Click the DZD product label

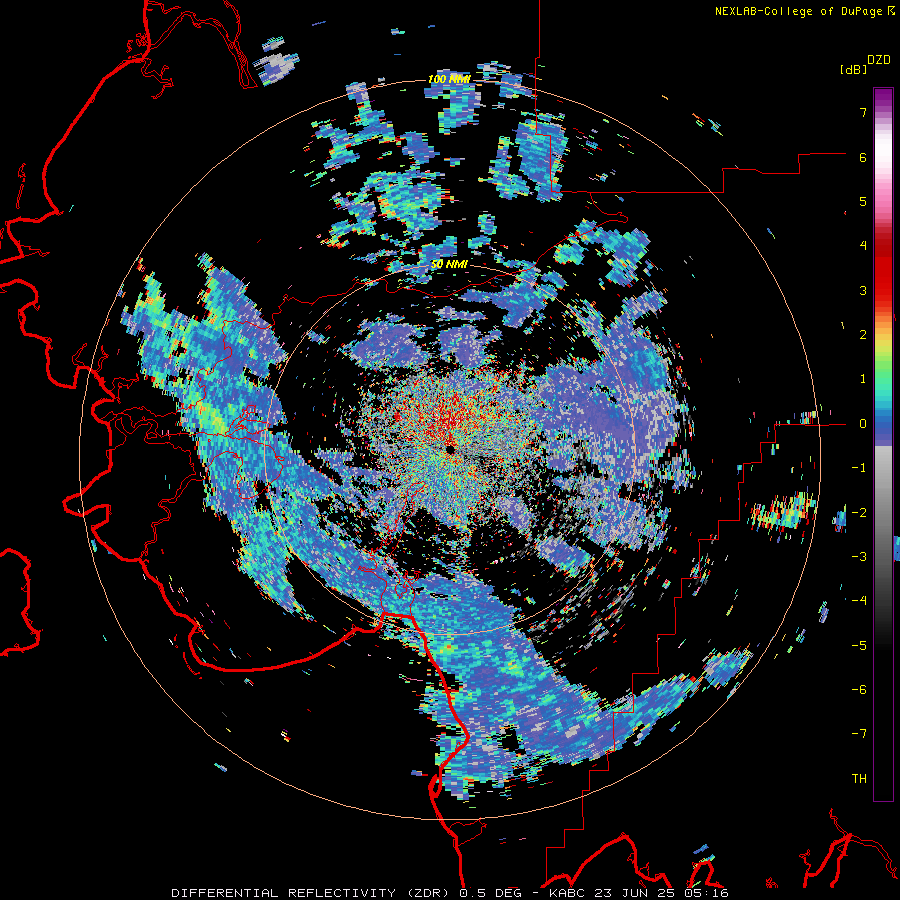pos(879,60)
